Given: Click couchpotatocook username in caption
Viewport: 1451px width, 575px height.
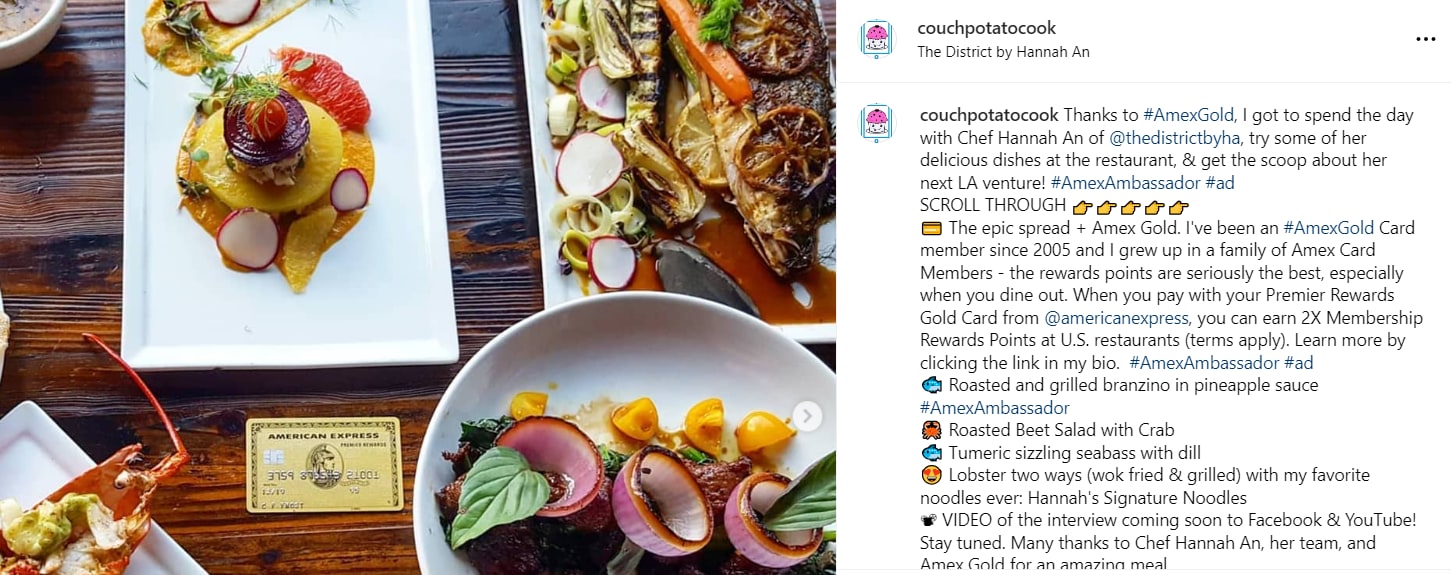Looking at the screenshot, I should [x=989, y=115].
